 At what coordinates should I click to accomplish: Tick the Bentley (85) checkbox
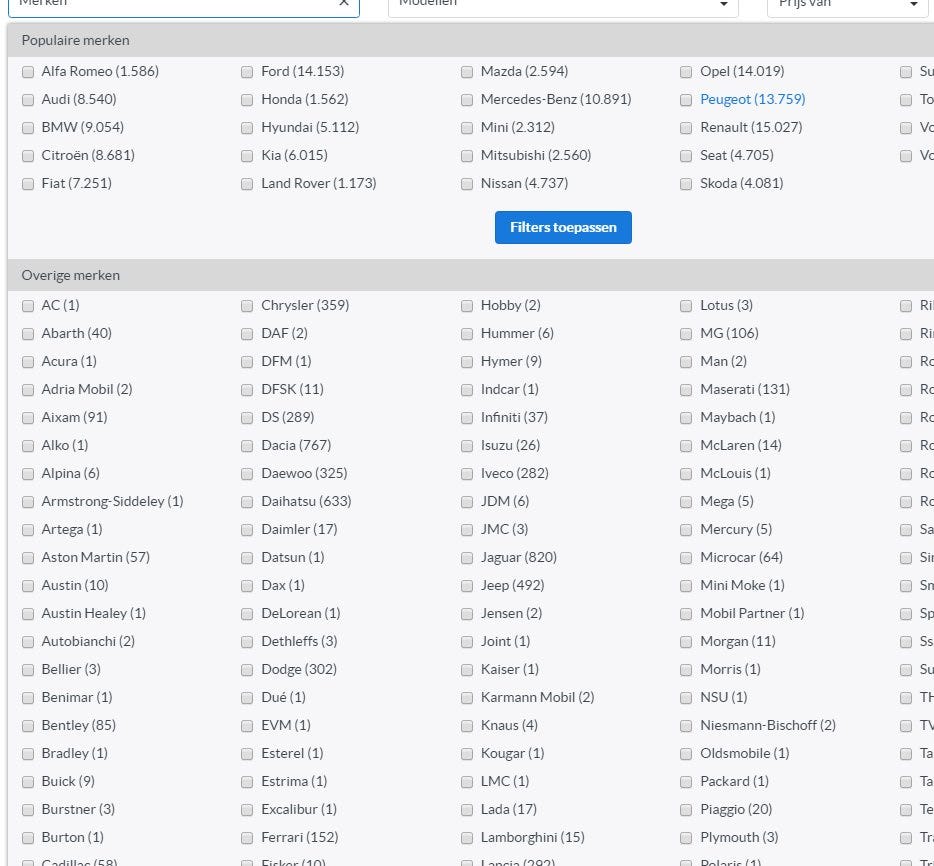(x=28, y=726)
